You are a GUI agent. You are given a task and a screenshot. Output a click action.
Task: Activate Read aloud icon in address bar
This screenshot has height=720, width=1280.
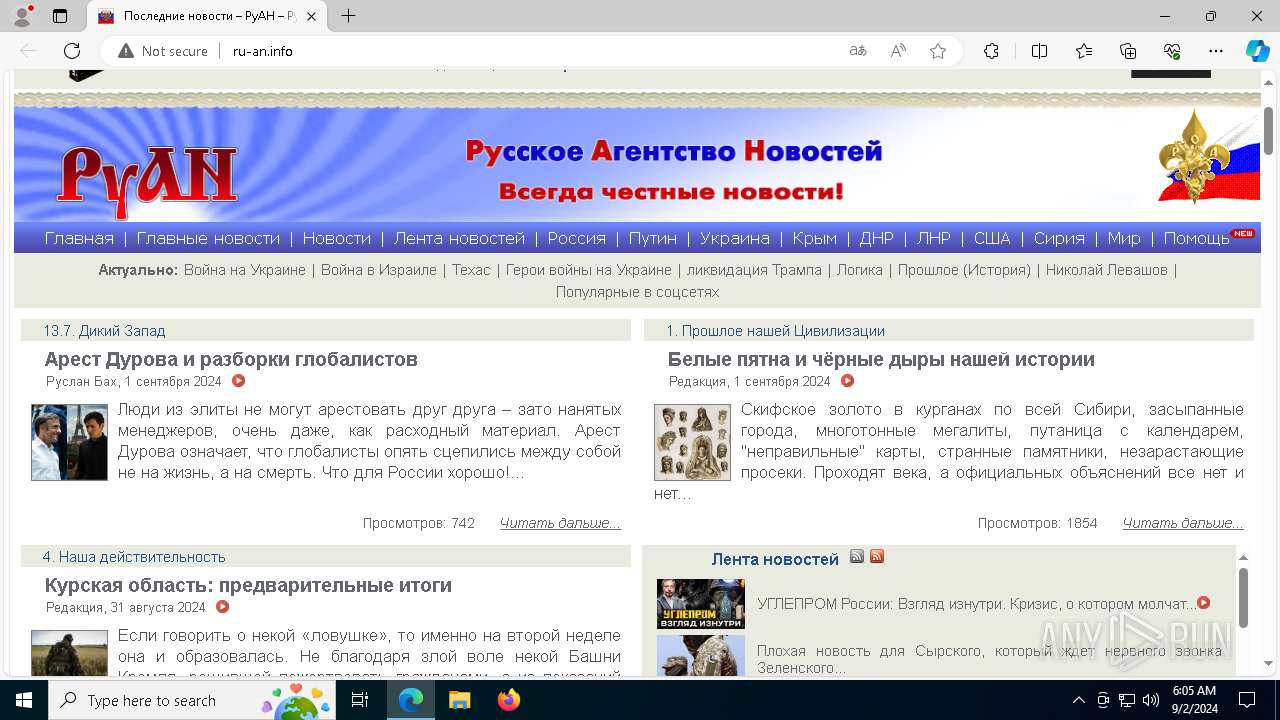(x=898, y=51)
